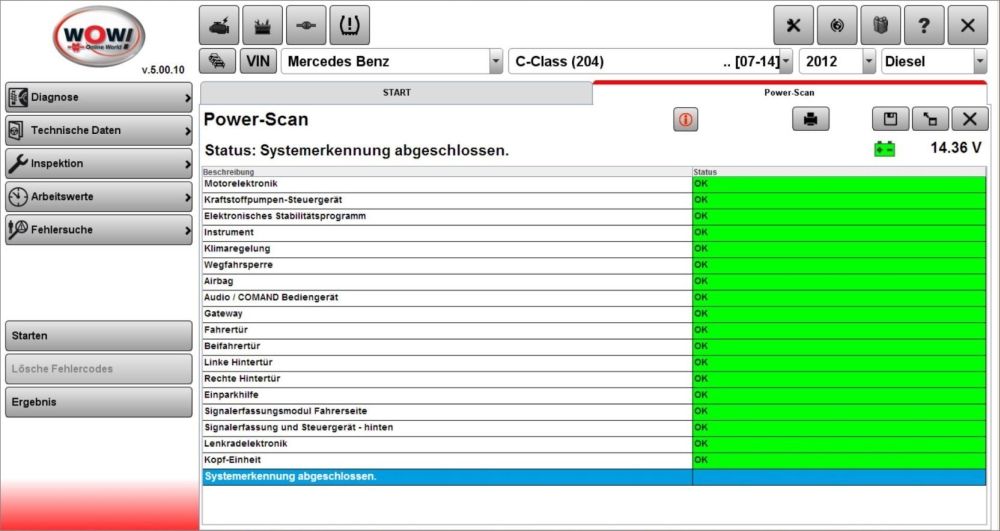Select the Gateway row
This screenshot has width=1000, height=531.
click(594, 314)
